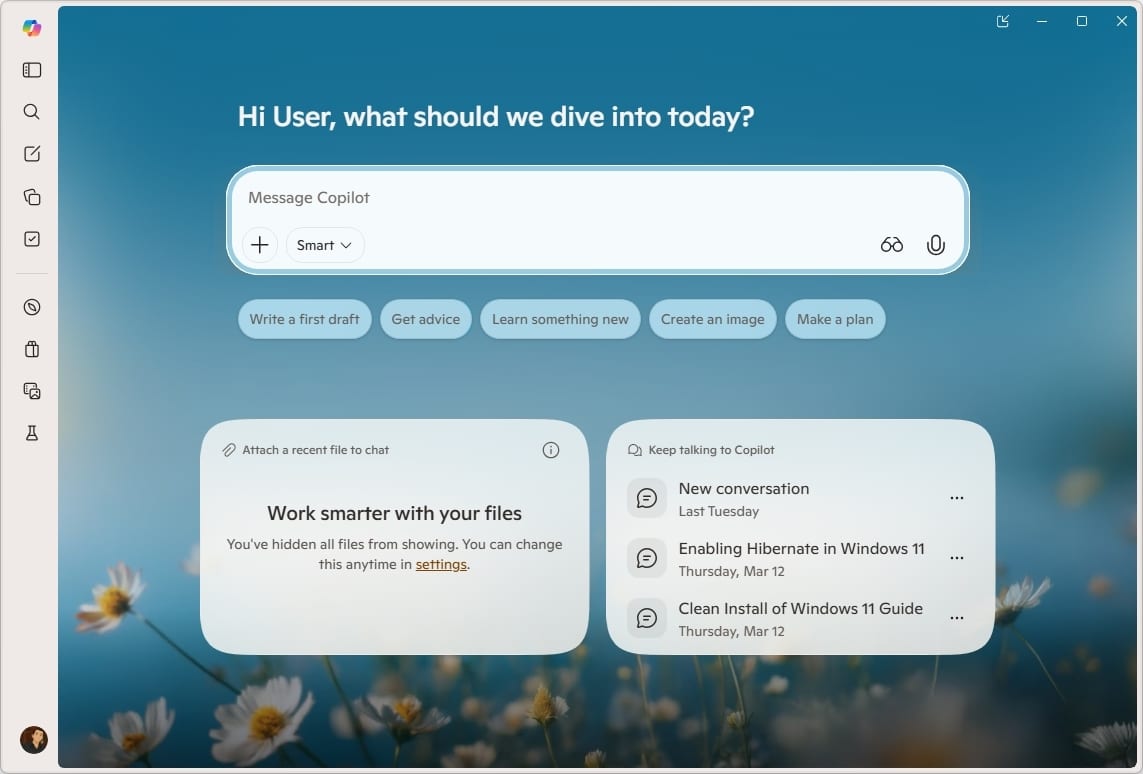
Task: Open more options for Clean Install conversation
Action: click(x=956, y=618)
